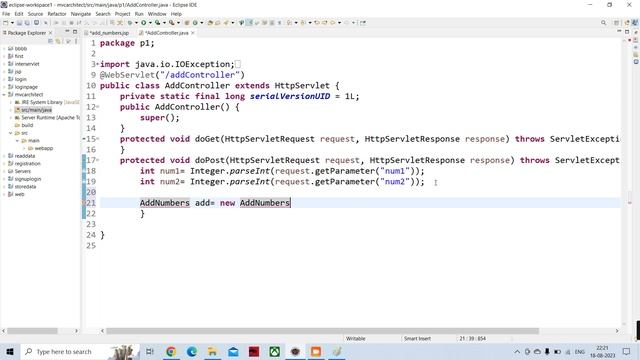Viewport: 640px width, 360px height.
Task: Open the Navigate menu
Action: pyautogui.click(x=81, y=14)
